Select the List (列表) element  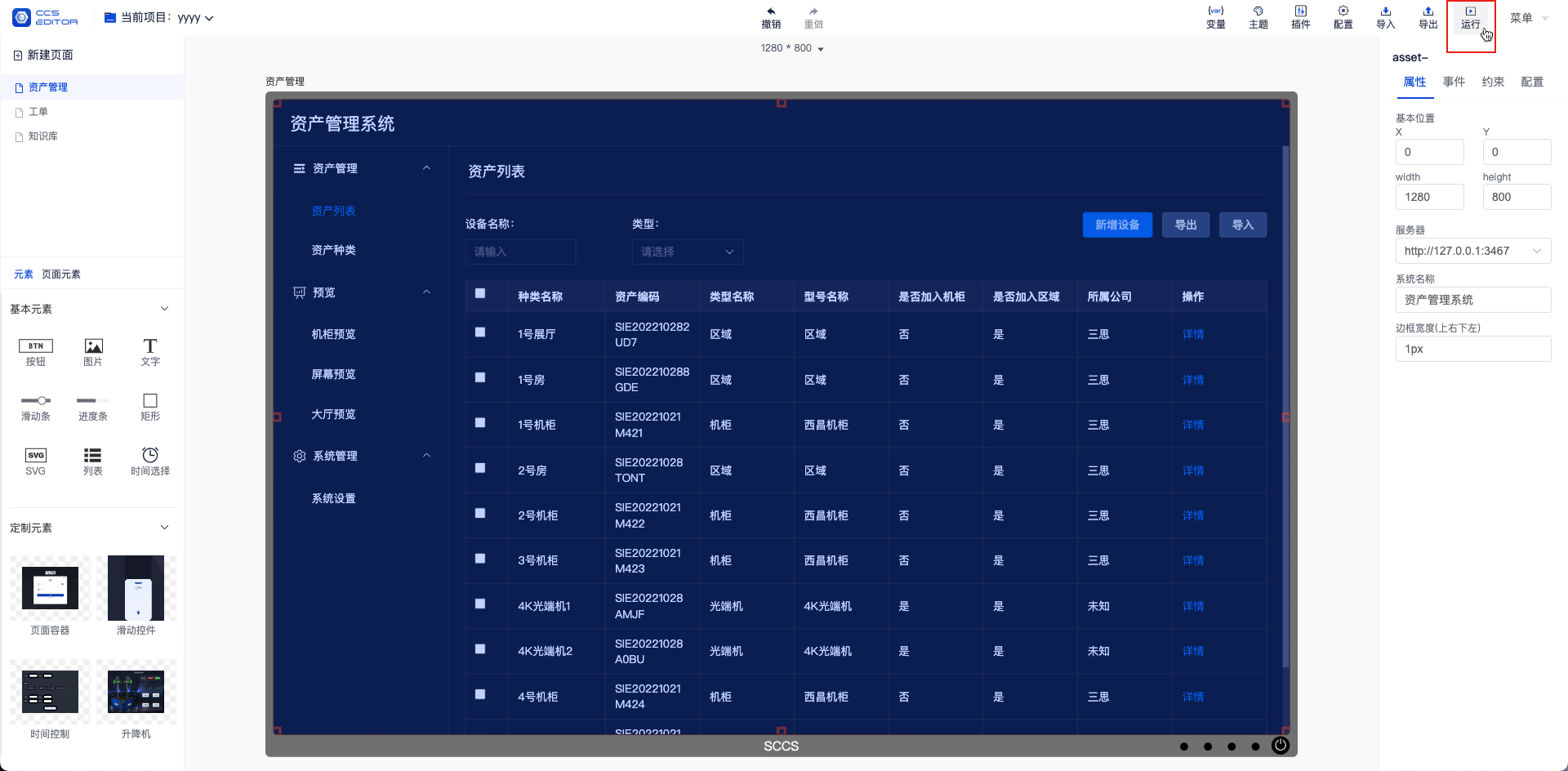coord(93,462)
